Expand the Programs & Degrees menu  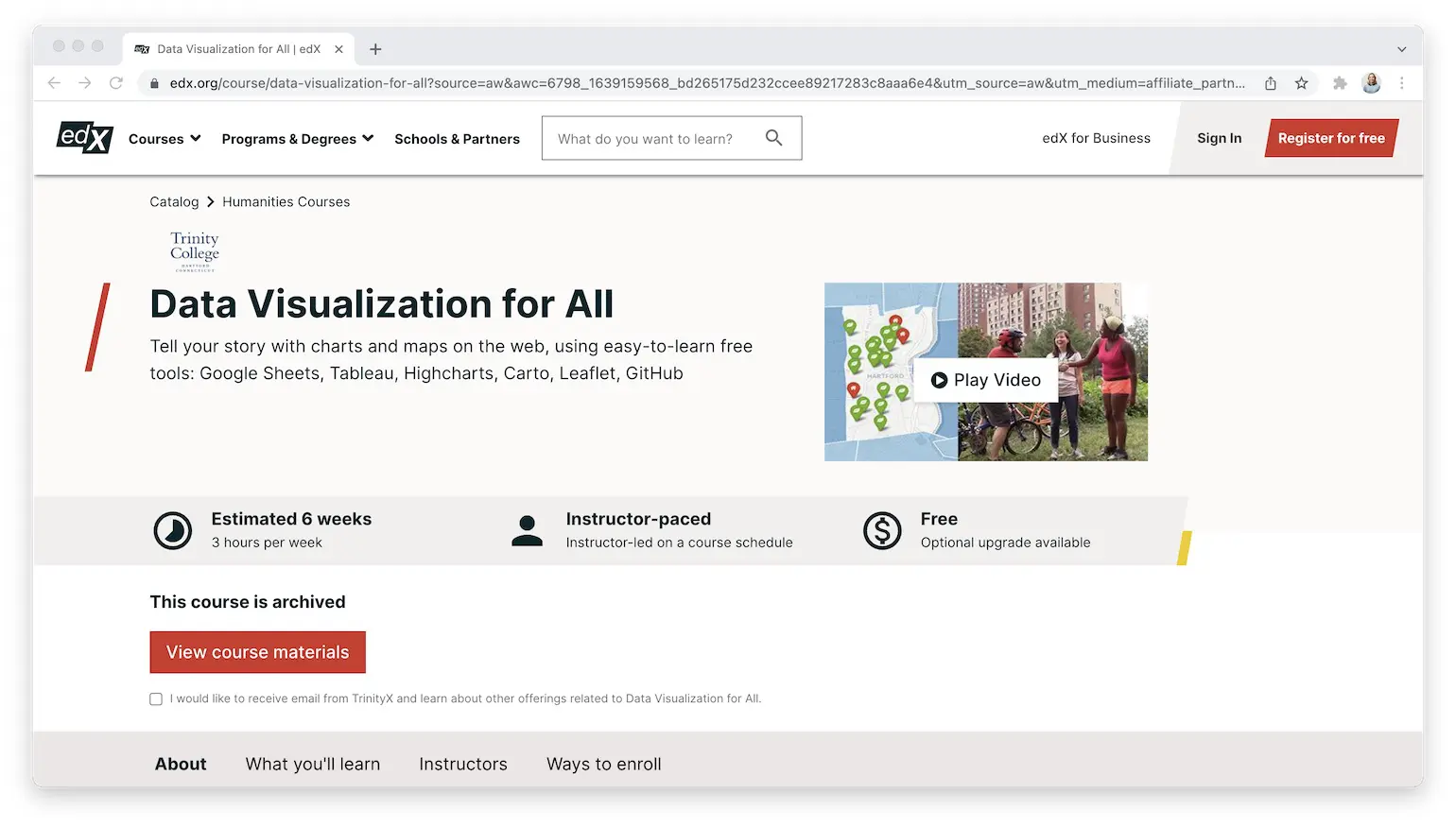(296, 138)
